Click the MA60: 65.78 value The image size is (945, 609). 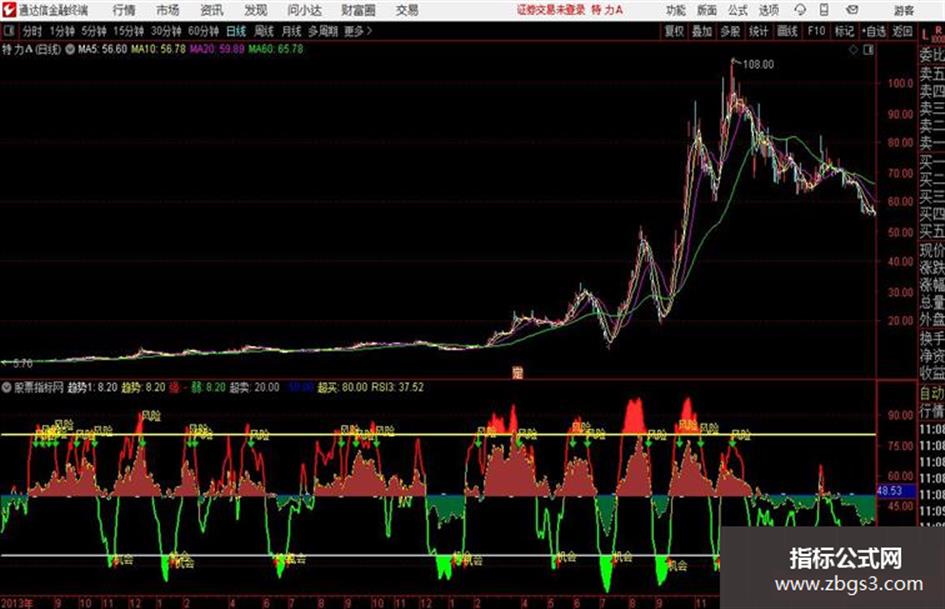[276, 49]
